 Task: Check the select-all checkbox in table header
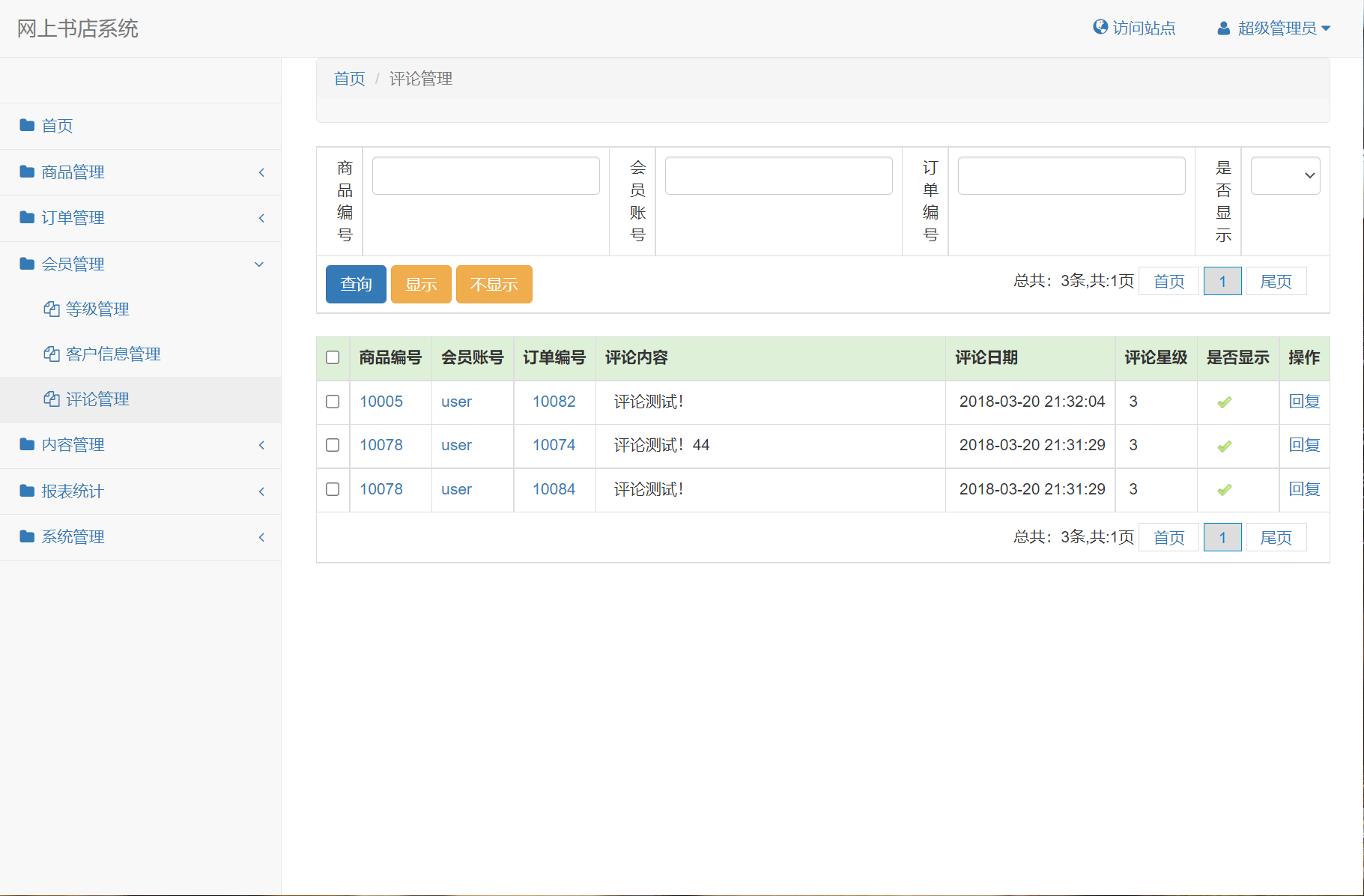pyautogui.click(x=333, y=358)
